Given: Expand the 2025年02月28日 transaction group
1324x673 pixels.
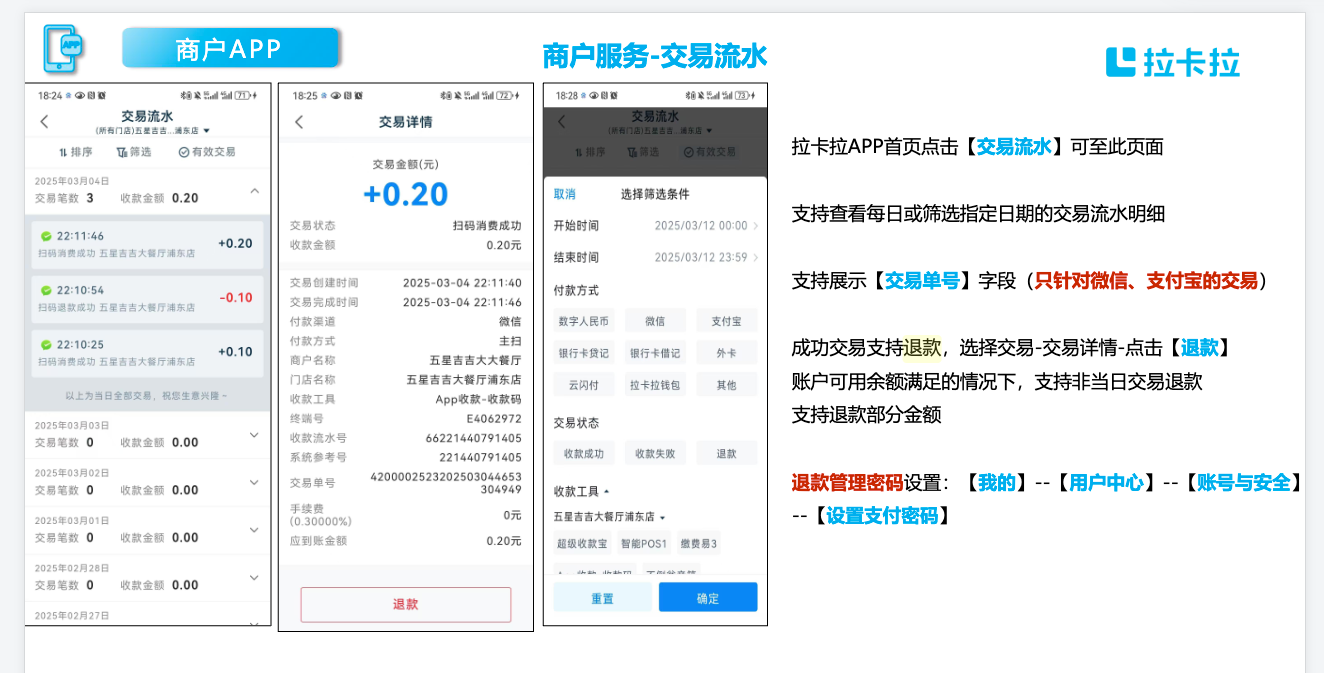Looking at the screenshot, I should pos(254,577).
